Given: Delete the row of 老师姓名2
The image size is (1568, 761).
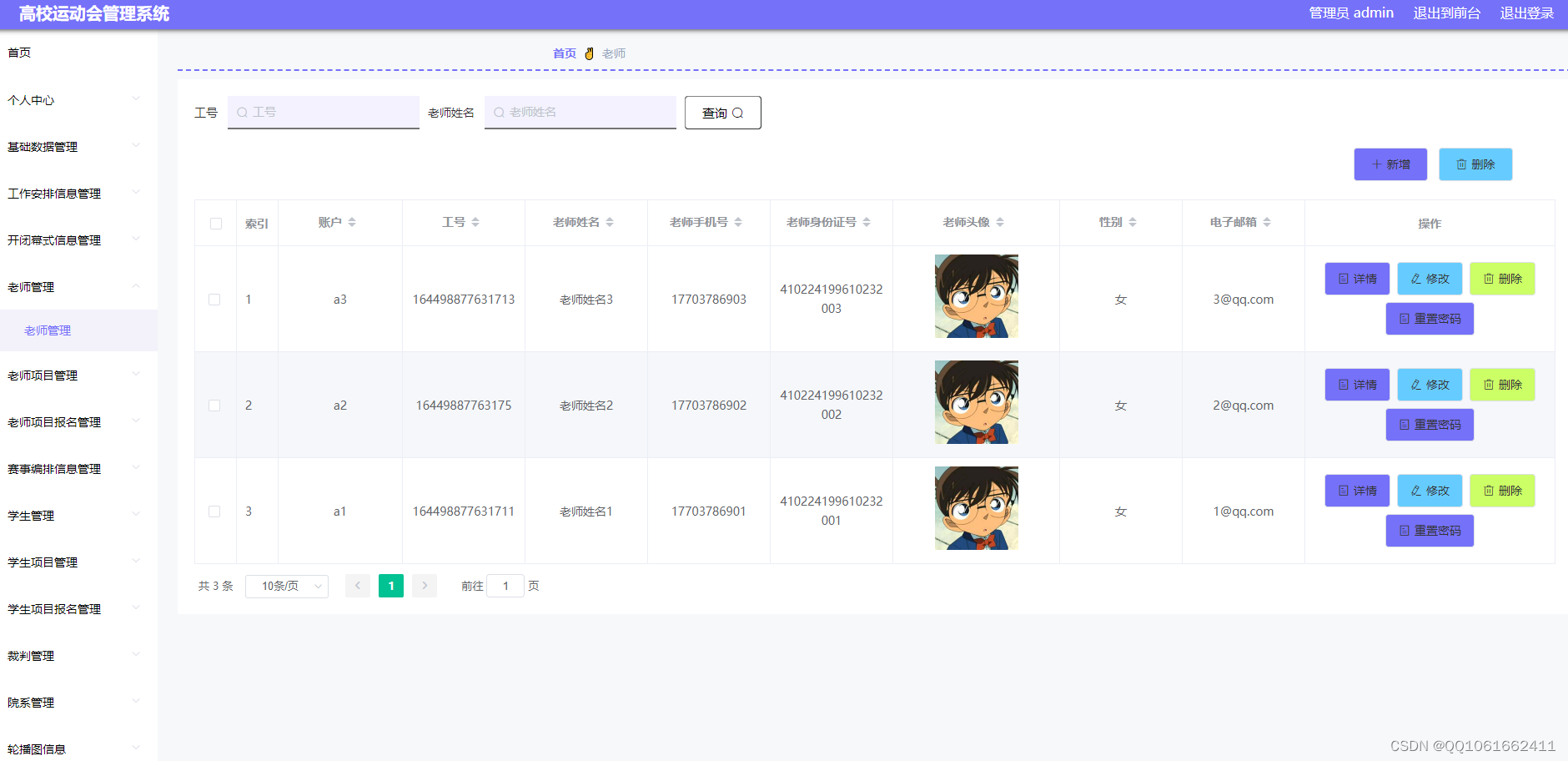Looking at the screenshot, I should click(1502, 385).
